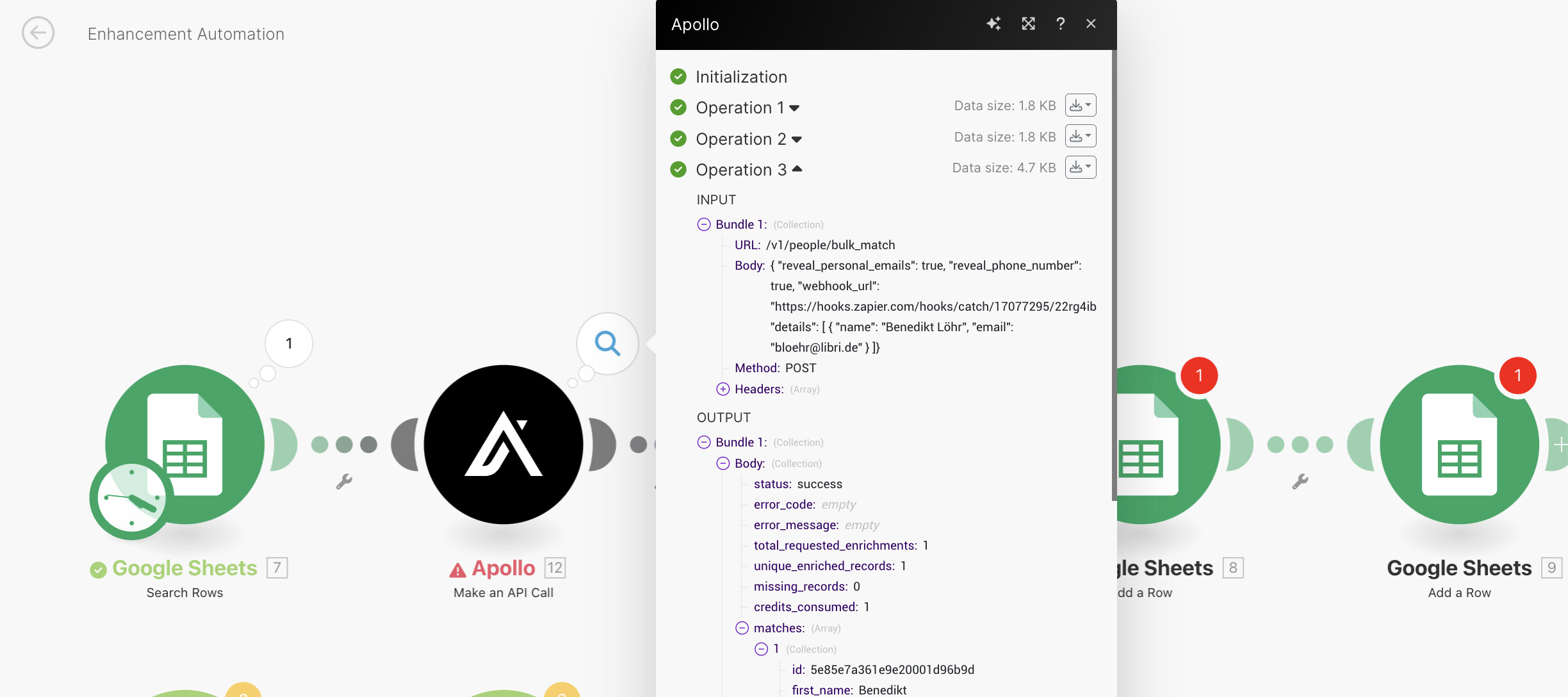Viewport: 1568px width, 697px height.
Task: Click the clock schedule icon
Action: 131,498
